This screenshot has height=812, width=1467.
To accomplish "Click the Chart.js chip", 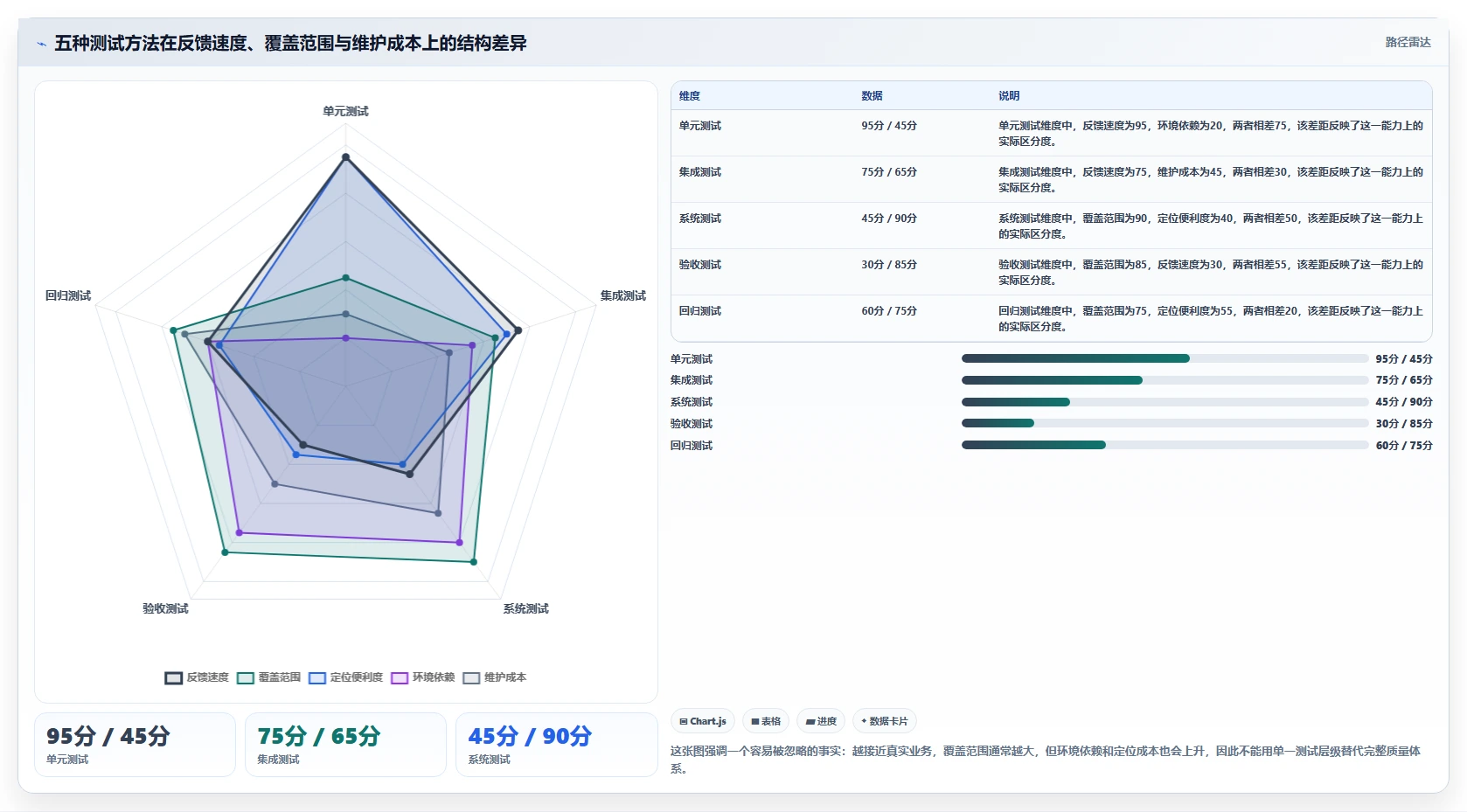I will coord(703,721).
